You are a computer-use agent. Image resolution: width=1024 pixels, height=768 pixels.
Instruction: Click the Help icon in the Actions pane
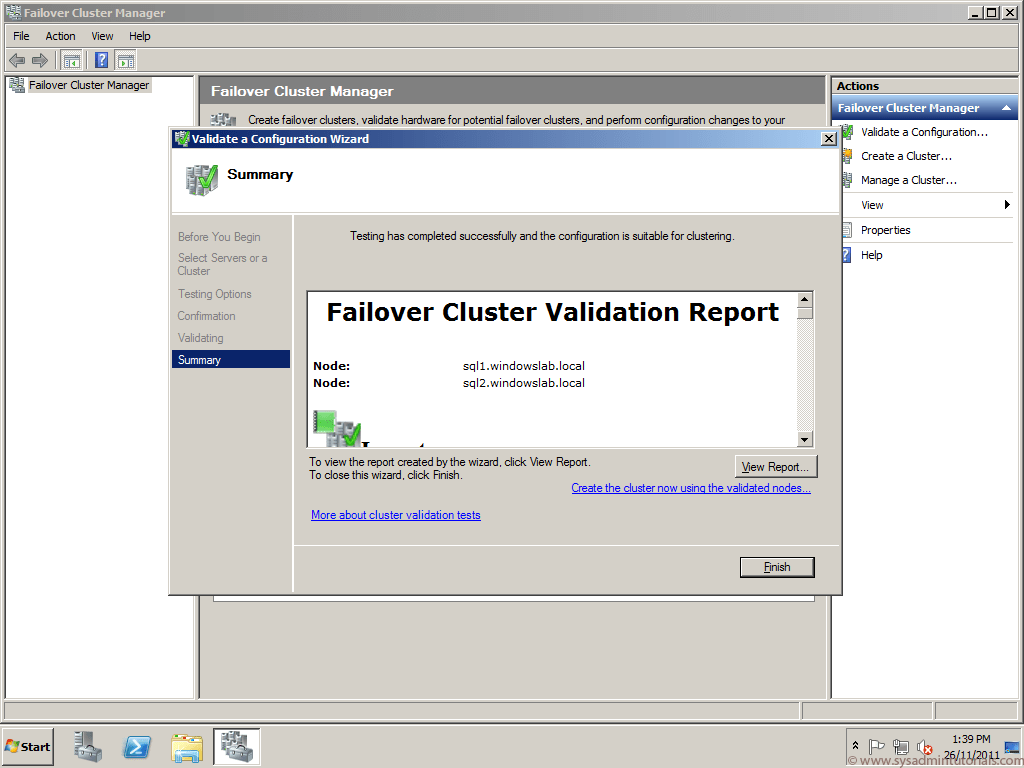[x=871, y=255]
